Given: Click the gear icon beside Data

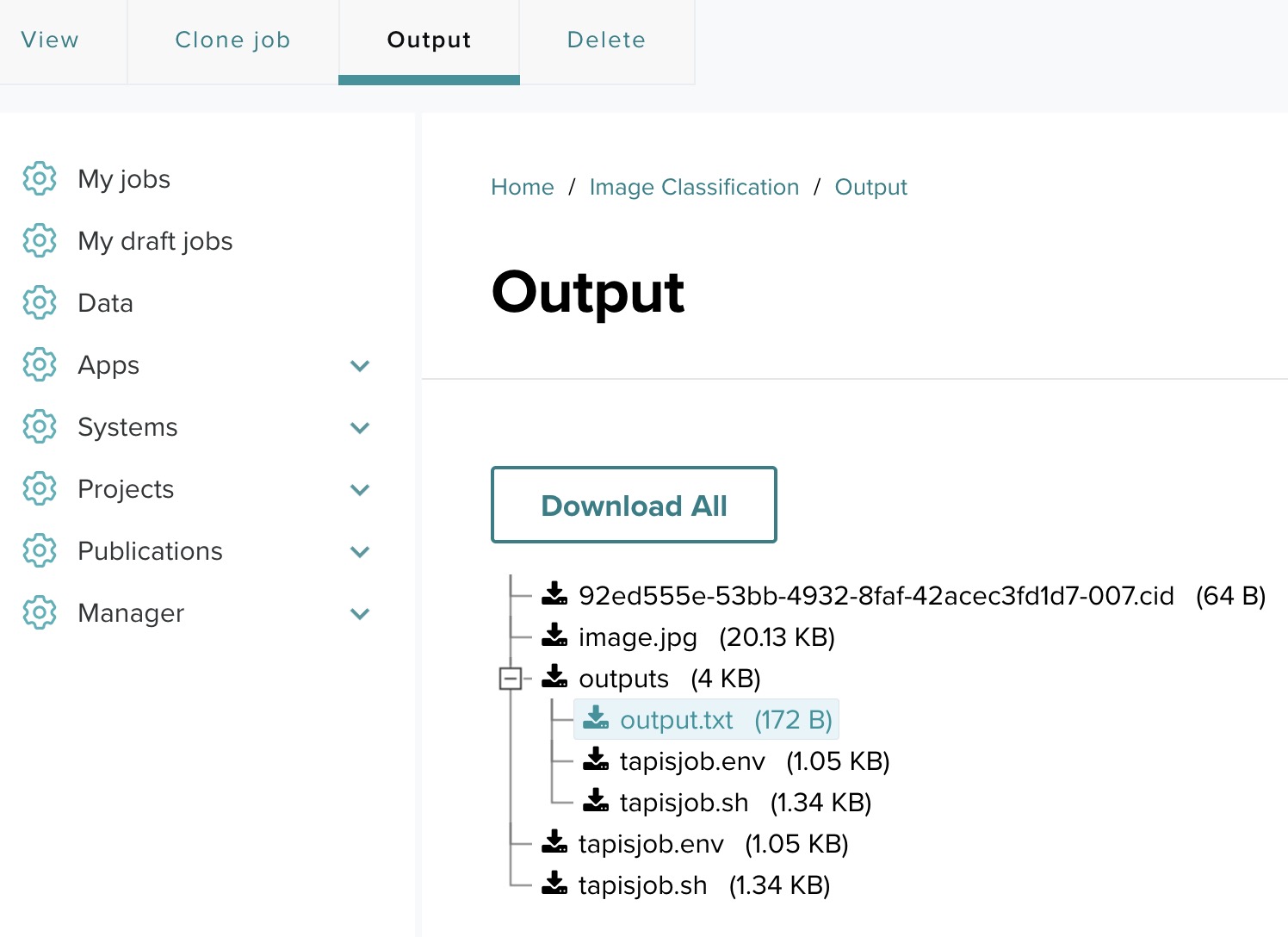Looking at the screenshot, I should [x=40, y=302].
